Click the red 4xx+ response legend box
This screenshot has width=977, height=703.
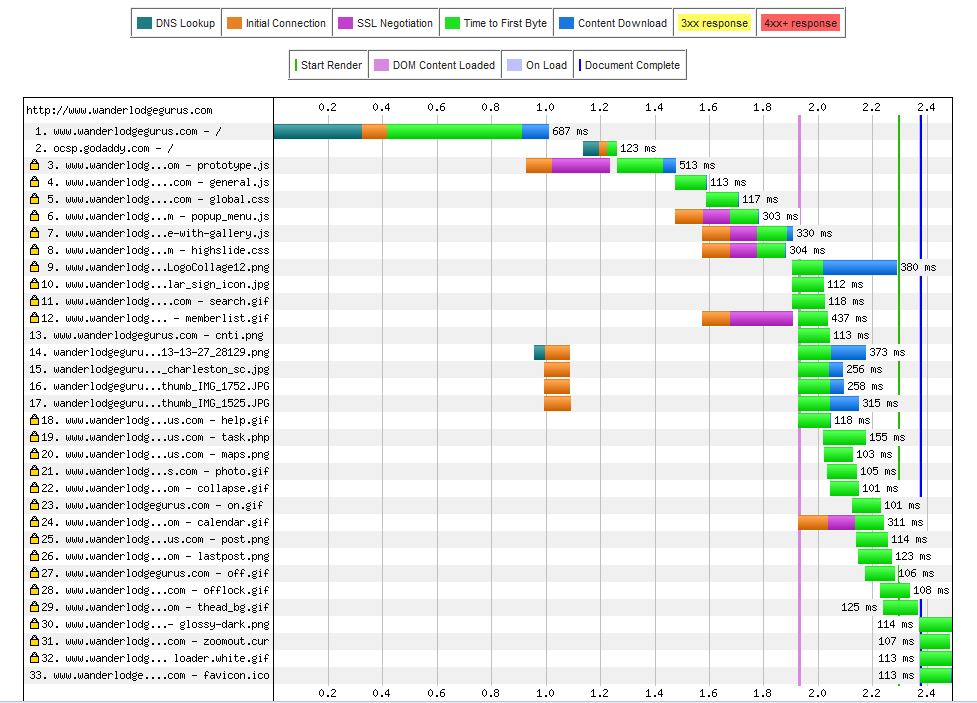pyautogui.click(x=800, y=23)
